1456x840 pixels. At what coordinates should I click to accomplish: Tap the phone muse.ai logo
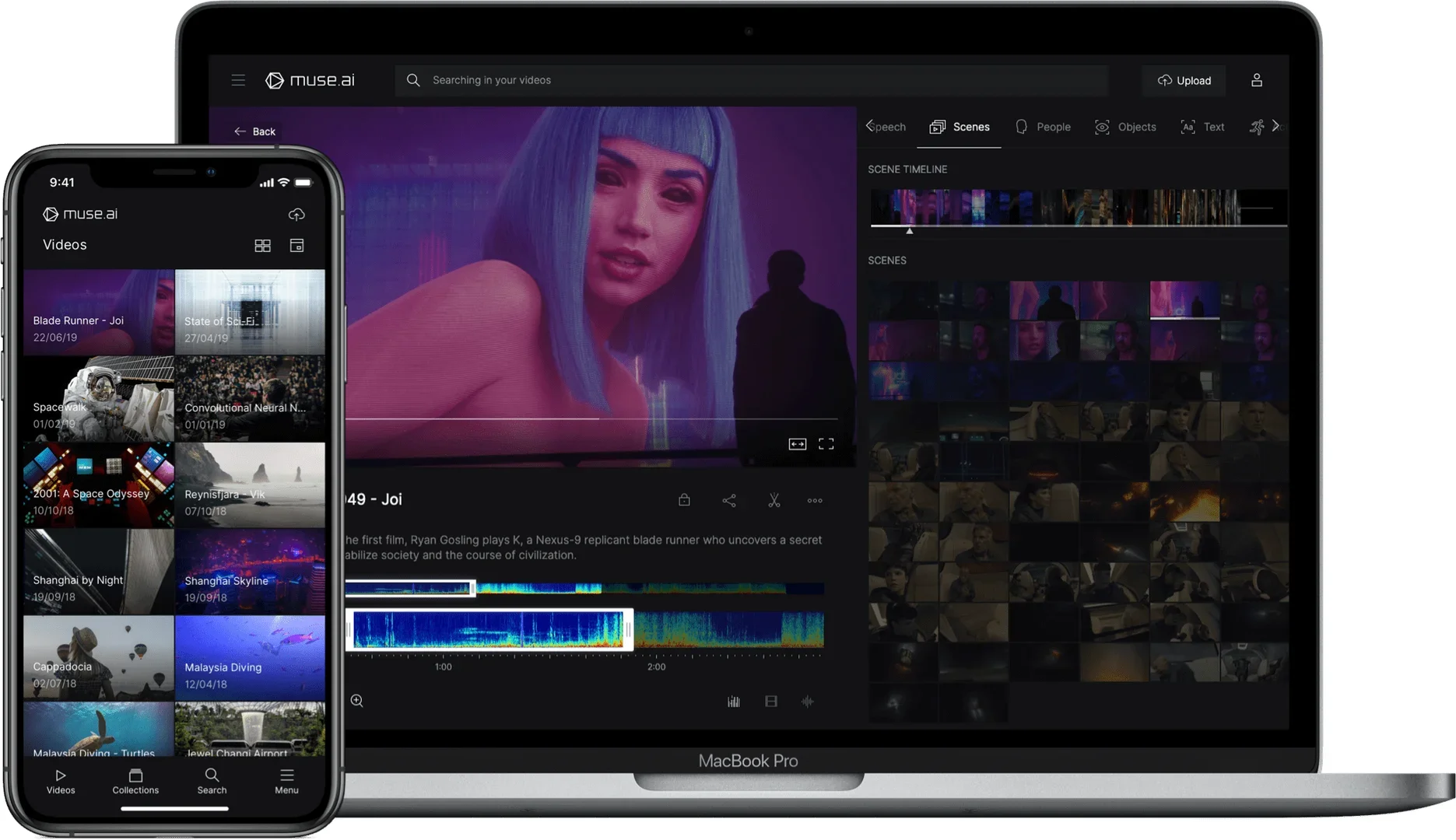point(81,214)
